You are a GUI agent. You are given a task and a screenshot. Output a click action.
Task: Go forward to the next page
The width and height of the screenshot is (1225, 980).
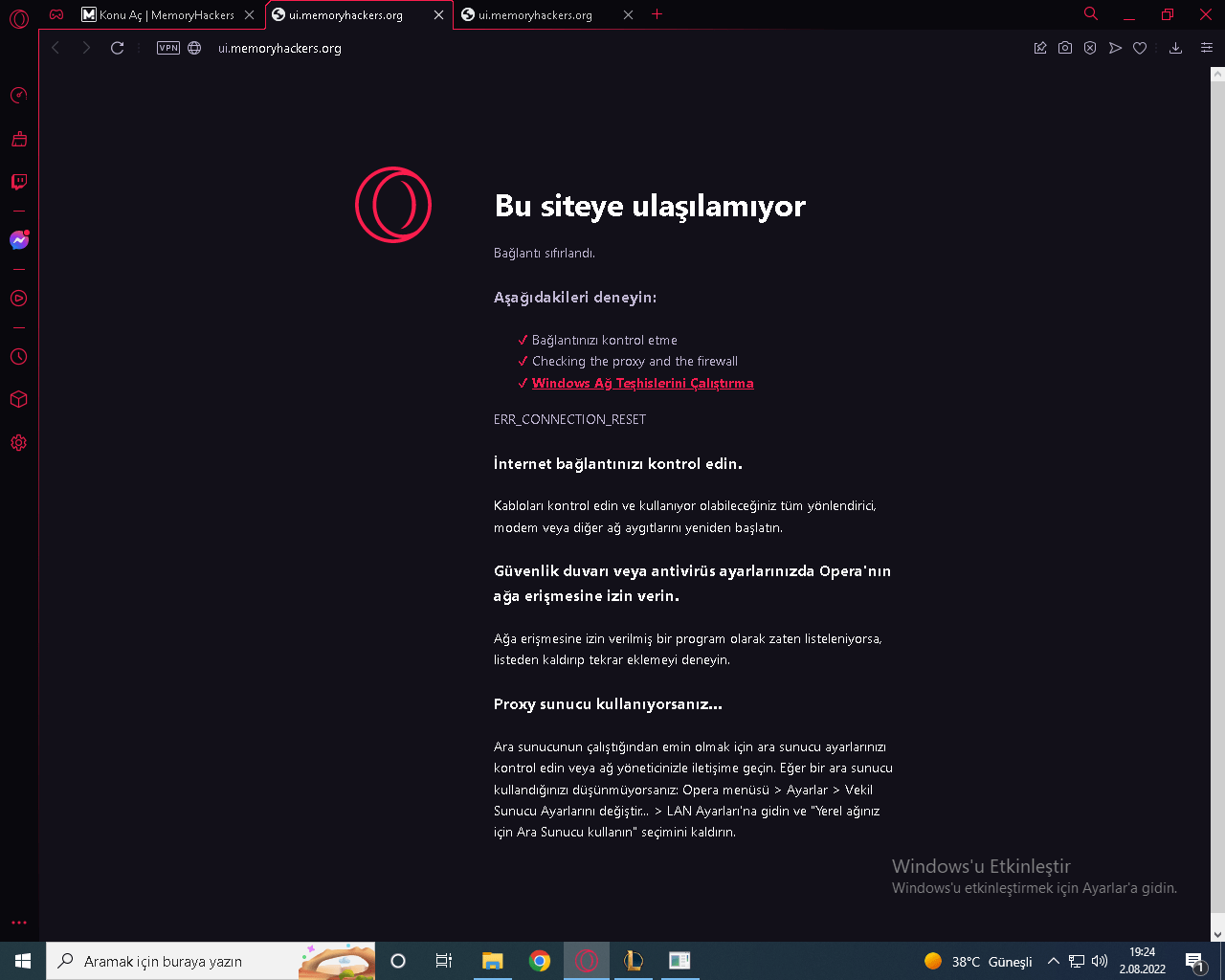(x=86, y=48)
